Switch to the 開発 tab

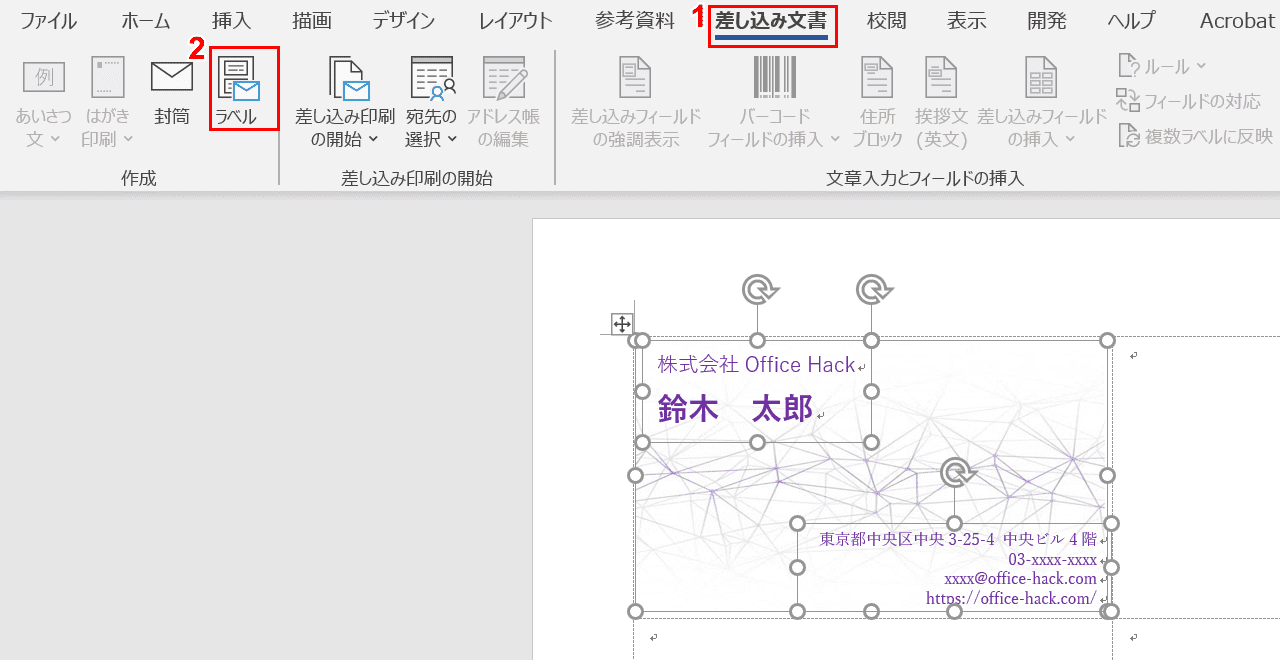click(1047, 21)
